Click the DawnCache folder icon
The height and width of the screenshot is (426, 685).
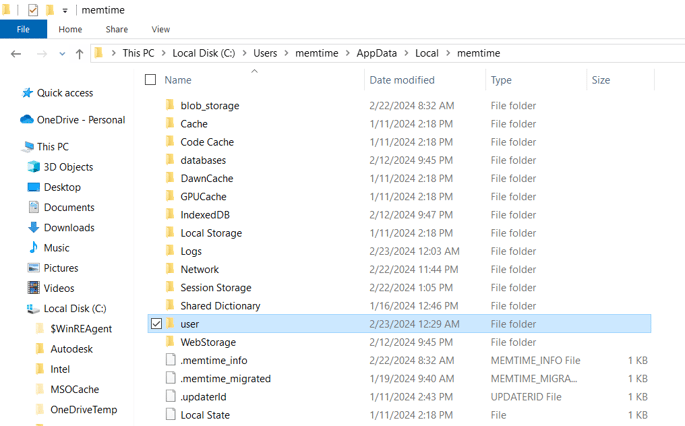point(170,178)
